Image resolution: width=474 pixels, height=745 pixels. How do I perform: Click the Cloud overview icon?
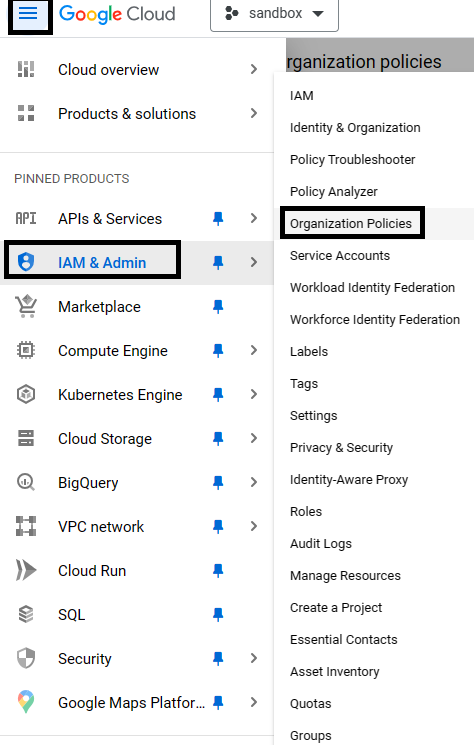click(26, 69)
